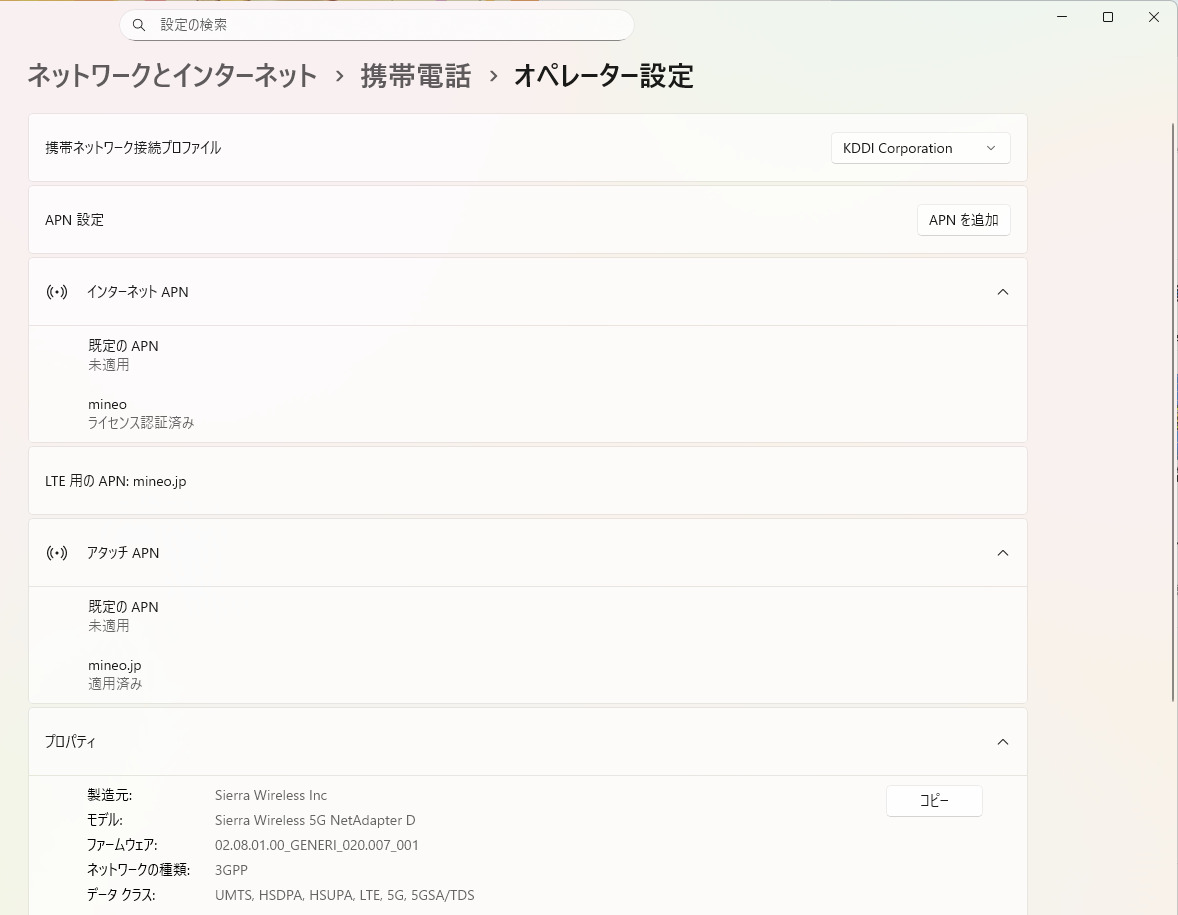
Task: Navigate to 携帯電話 breadcrumb
Action: [415, 76]
